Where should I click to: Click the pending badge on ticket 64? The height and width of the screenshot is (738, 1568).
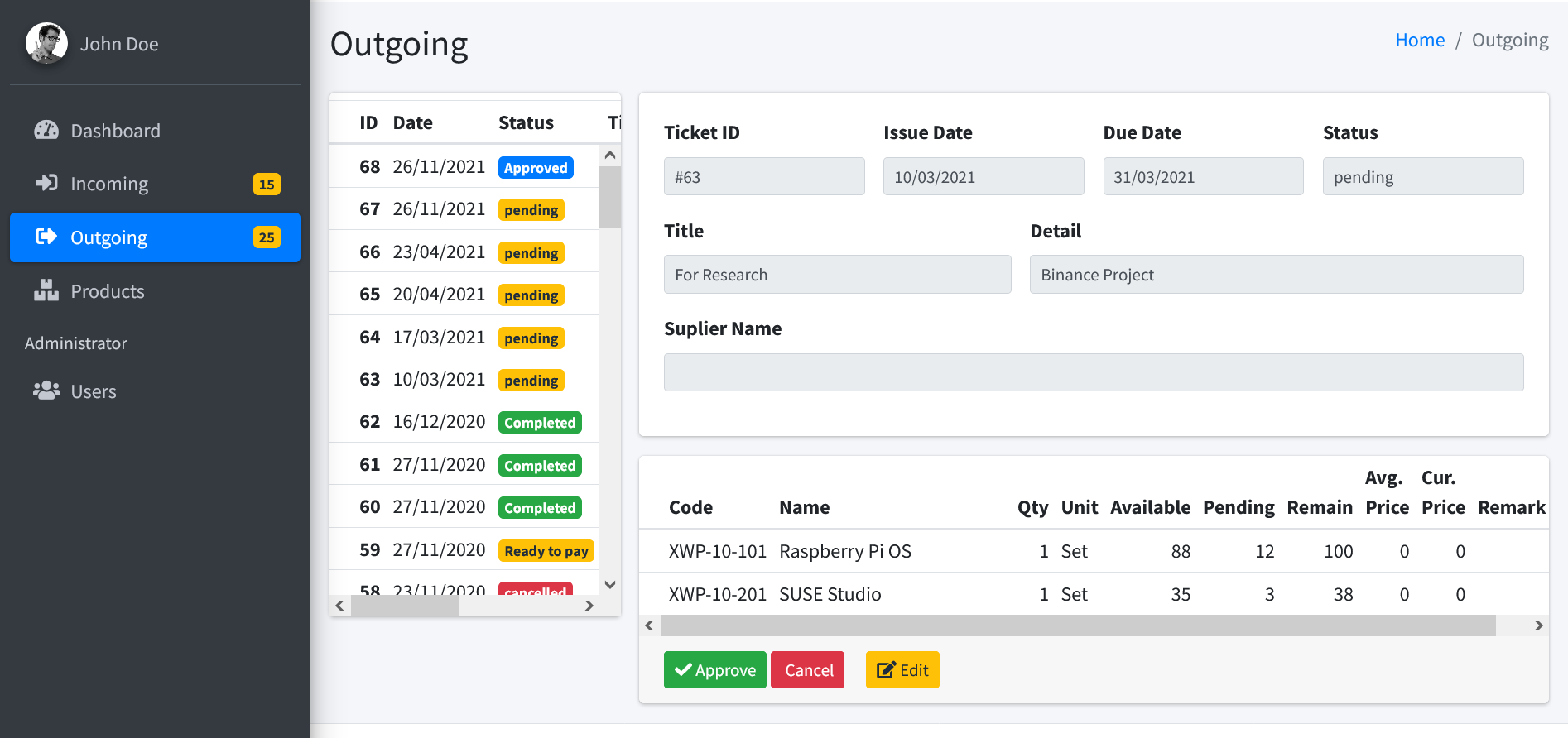click(531, 338)
